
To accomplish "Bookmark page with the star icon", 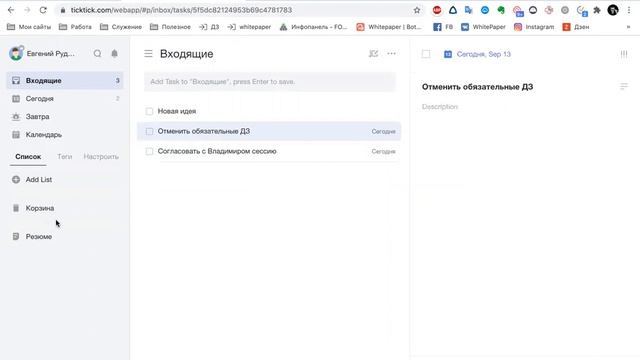I will click(416, 10).
